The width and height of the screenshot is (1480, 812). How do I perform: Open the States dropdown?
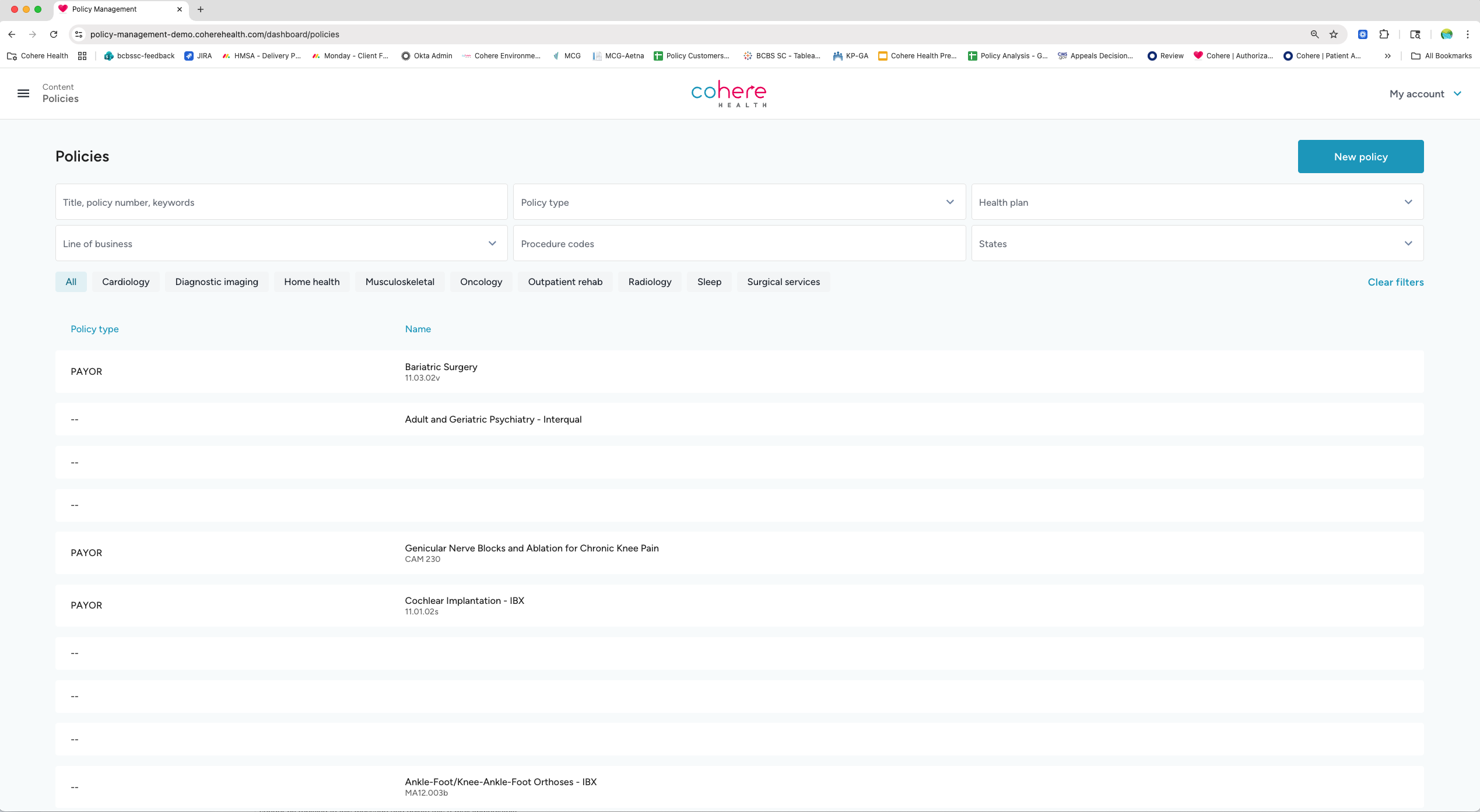1197,244
